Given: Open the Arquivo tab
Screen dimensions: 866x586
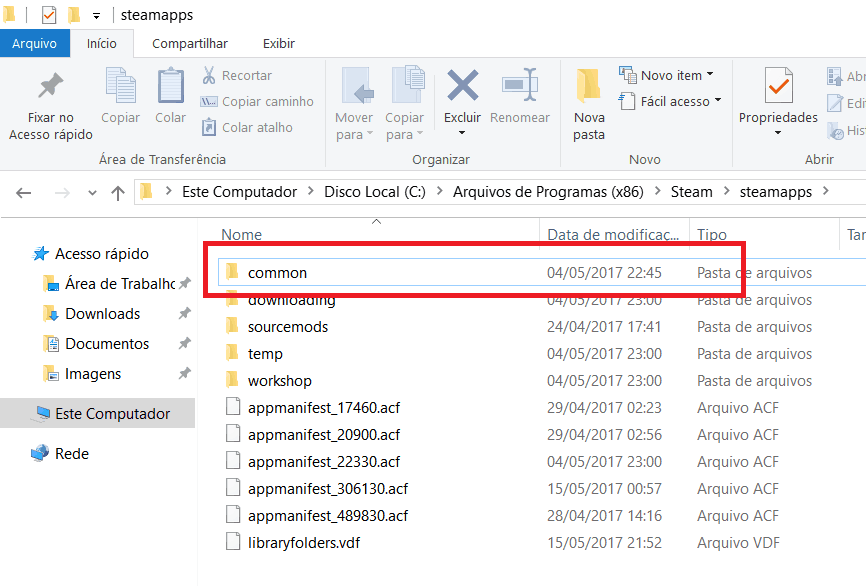Looking at the screenshot, I should tap(35, 43).
